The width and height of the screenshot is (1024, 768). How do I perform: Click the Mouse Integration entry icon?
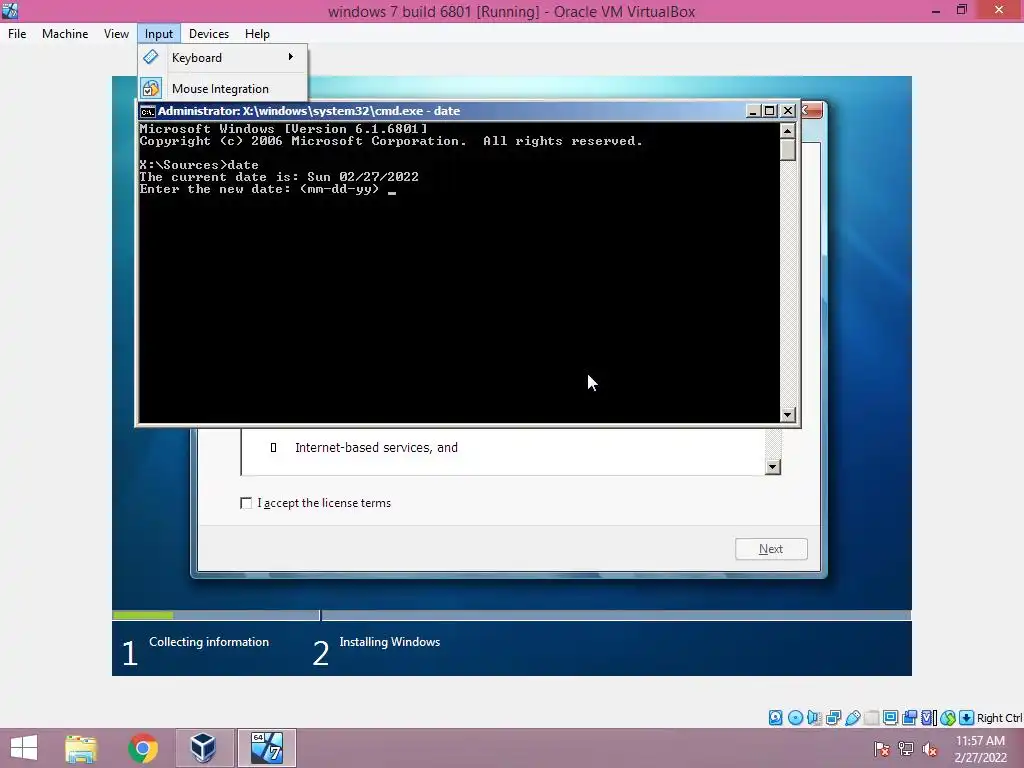(151, 88)
